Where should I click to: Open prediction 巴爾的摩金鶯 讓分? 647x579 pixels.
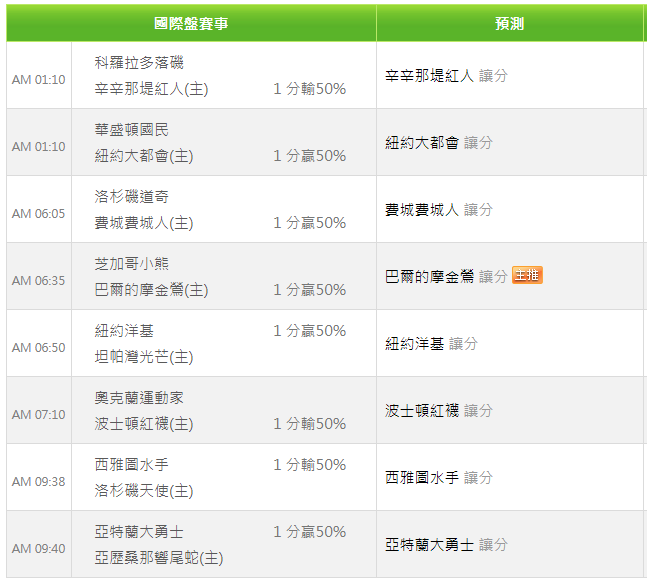446,277
